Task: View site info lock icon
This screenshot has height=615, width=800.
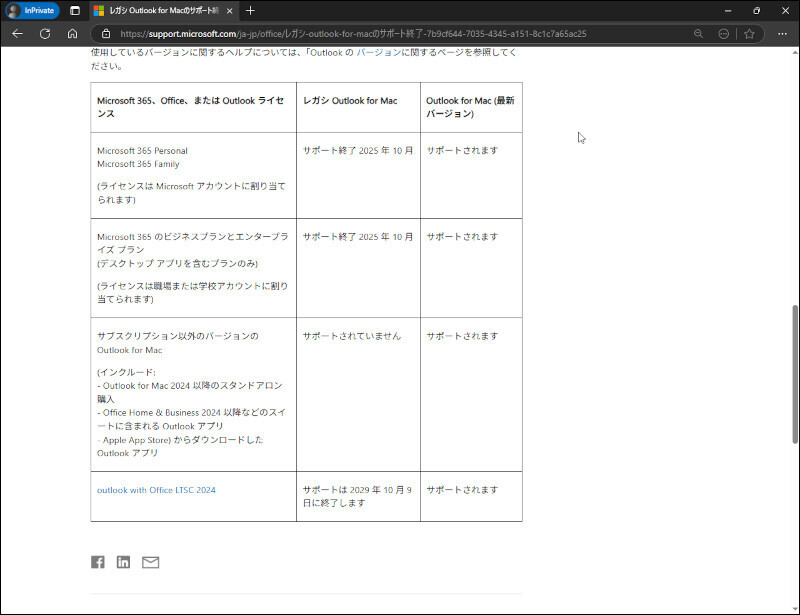Action: [106, 34]
